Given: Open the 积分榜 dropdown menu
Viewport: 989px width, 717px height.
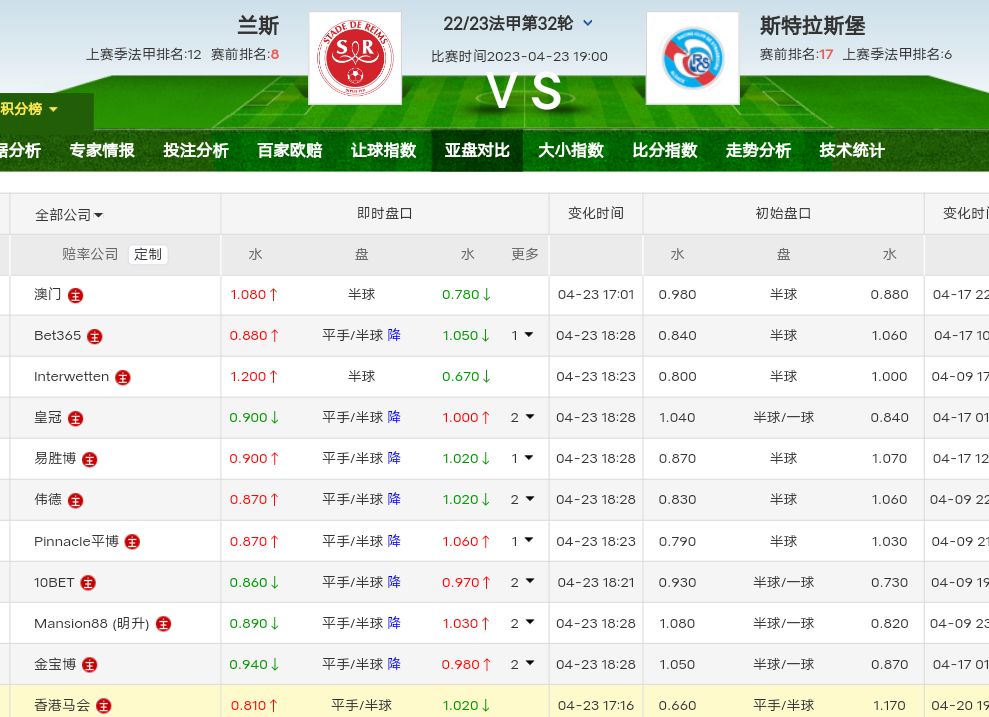Looking at the screenshot, I should tap(30, 109).
